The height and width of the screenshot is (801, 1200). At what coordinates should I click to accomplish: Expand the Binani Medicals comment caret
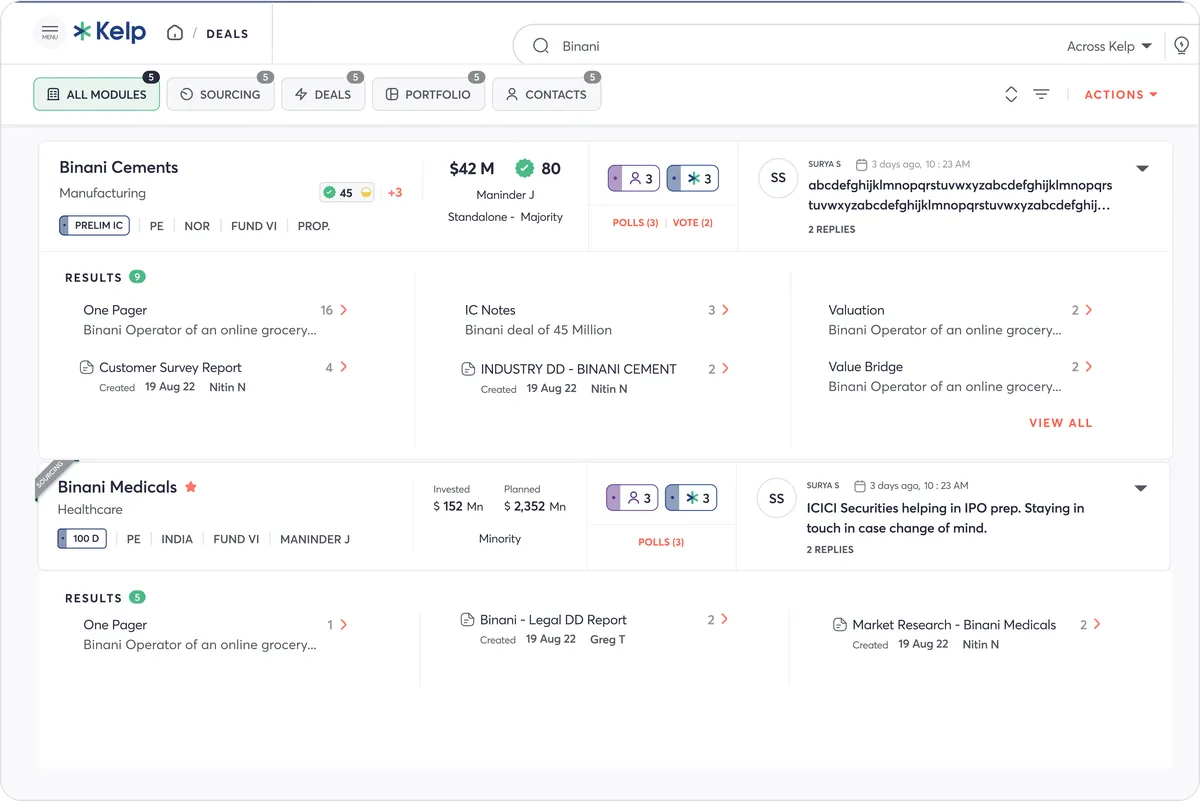click(1141, 488)
